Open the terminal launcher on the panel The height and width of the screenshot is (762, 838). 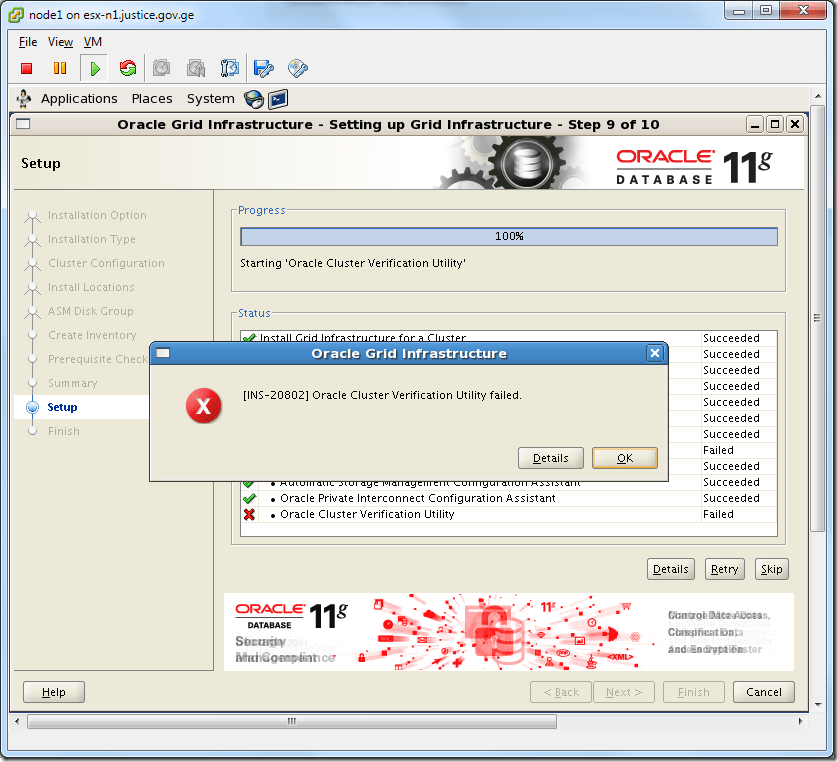[x=277, y=99]
